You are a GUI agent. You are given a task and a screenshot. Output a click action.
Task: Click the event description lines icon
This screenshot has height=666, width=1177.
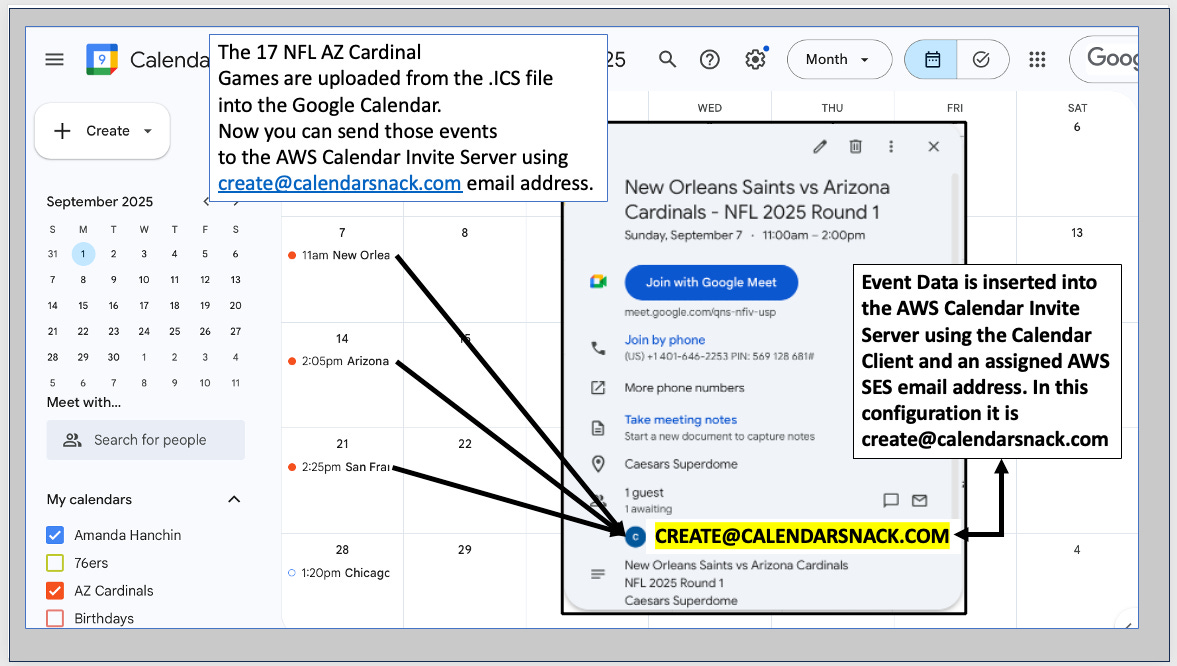598,574
